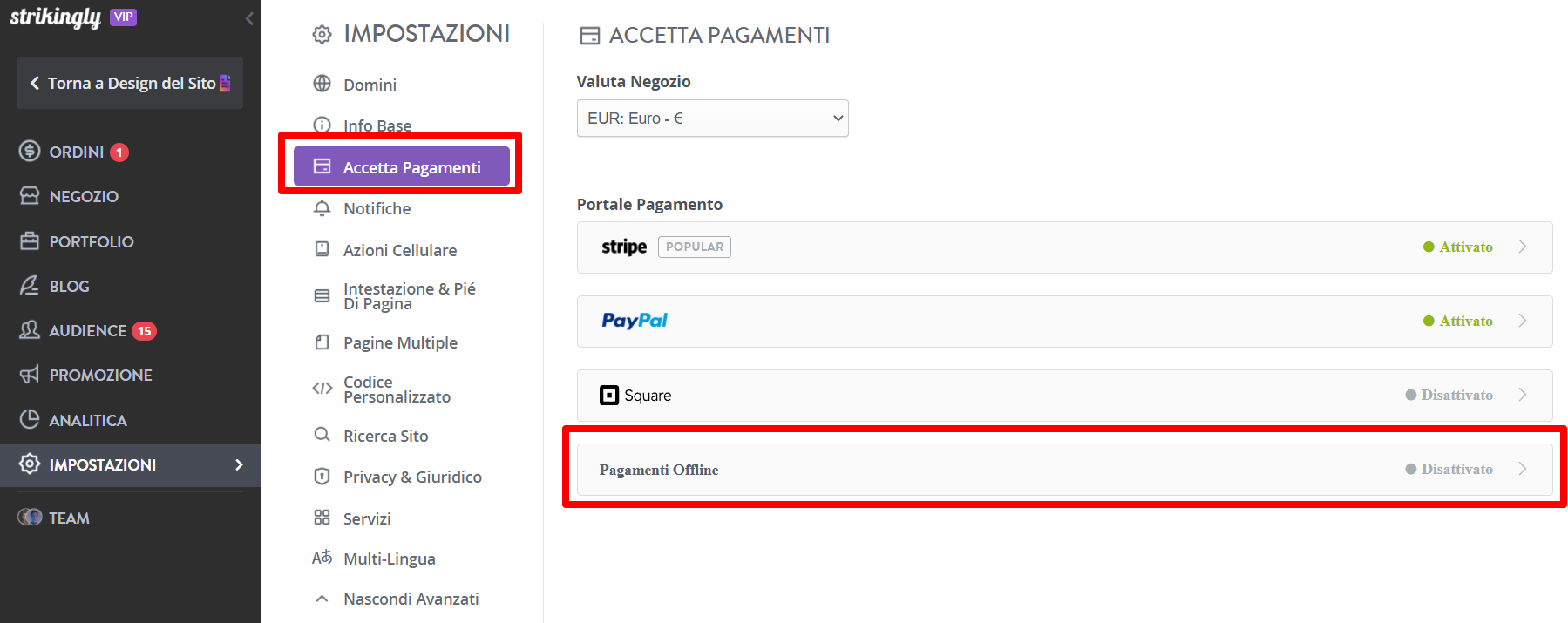The height and width of the screenshot is (623, 1568).
Task: Click the Notifiche bell icon
Action: tap(322, 208)
